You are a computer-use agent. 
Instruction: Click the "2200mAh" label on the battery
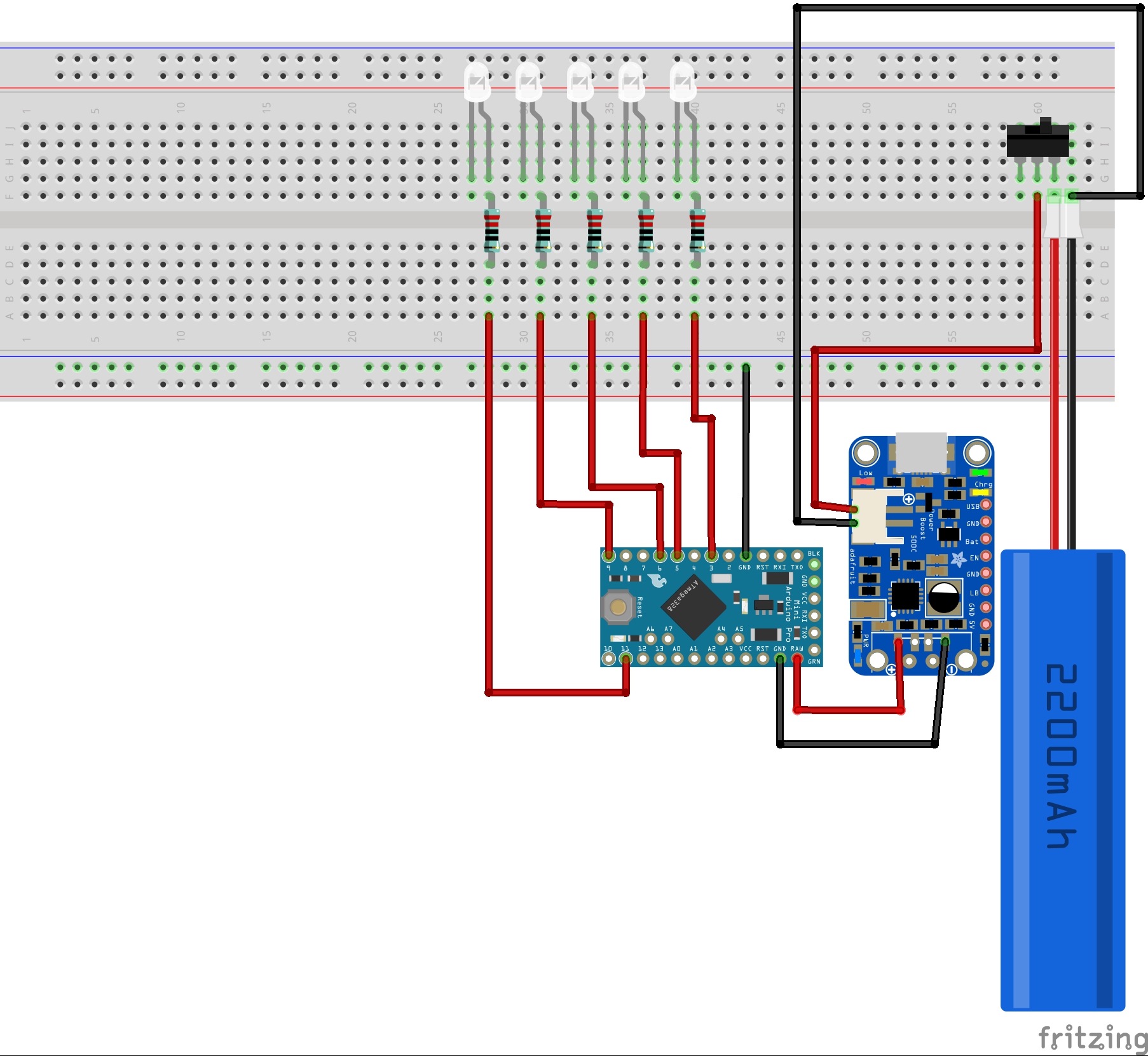click(x=1062, y=755)
